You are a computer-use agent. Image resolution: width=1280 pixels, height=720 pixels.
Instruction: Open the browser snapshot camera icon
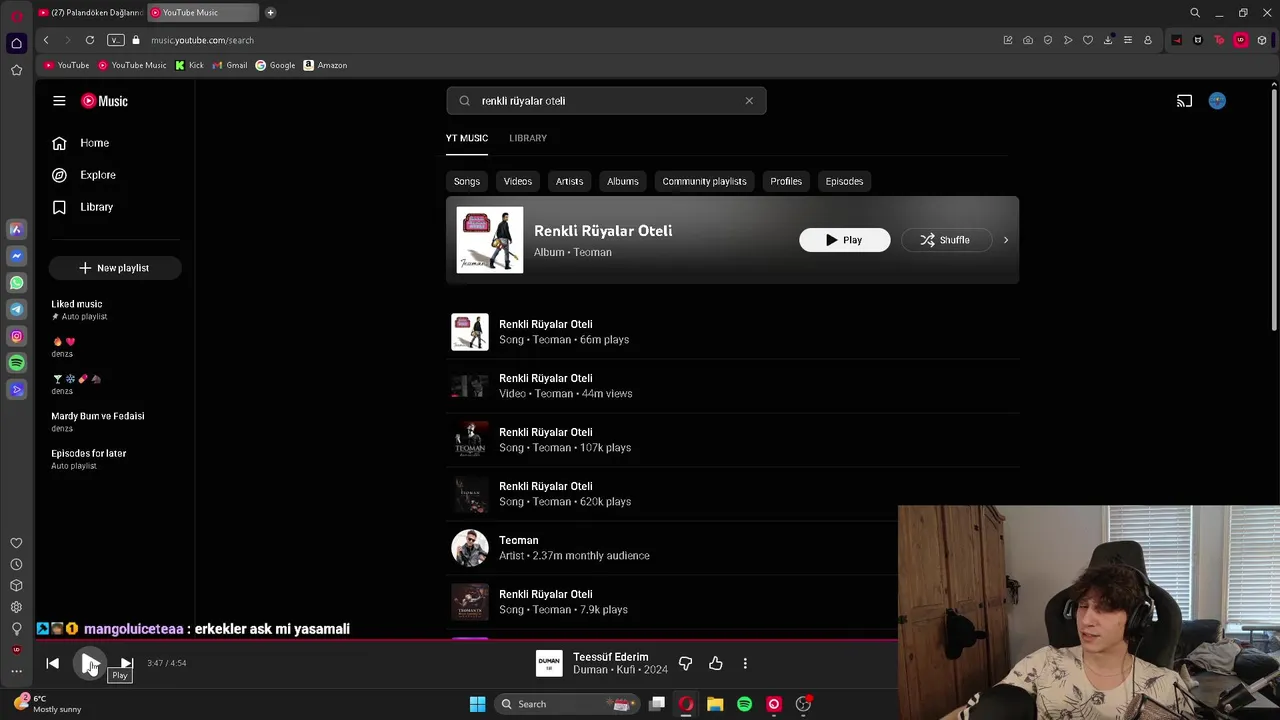(x=1028, y=40)
